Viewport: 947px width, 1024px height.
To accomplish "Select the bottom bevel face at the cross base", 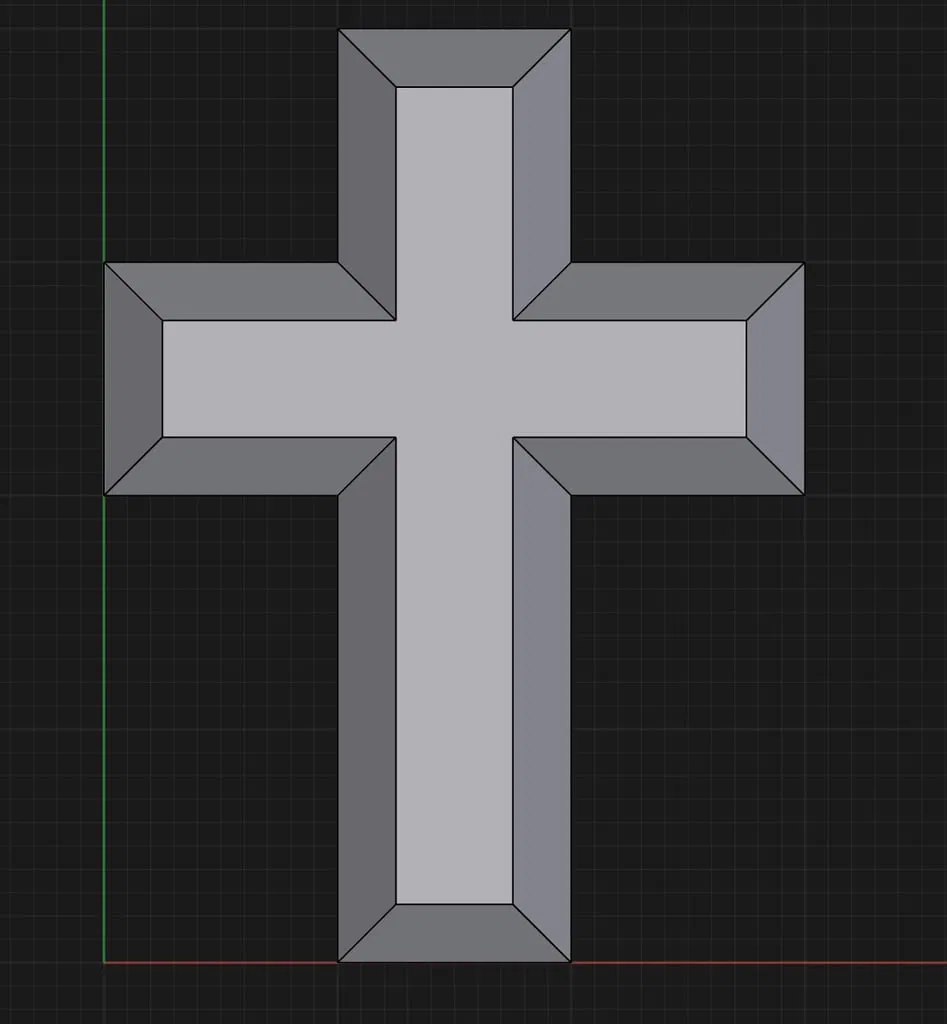I will 455,933.
